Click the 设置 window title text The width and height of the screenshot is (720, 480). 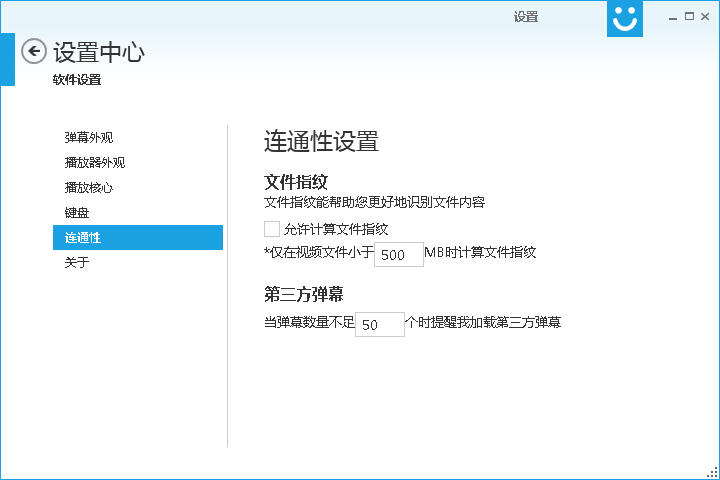[526, 16]
